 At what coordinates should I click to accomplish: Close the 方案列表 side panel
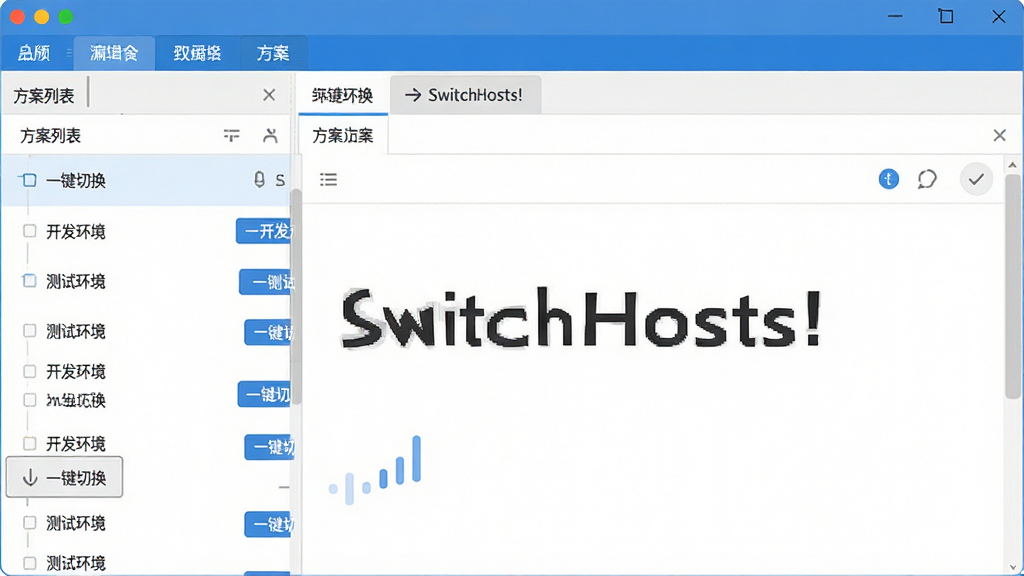(x=269, y=95)
